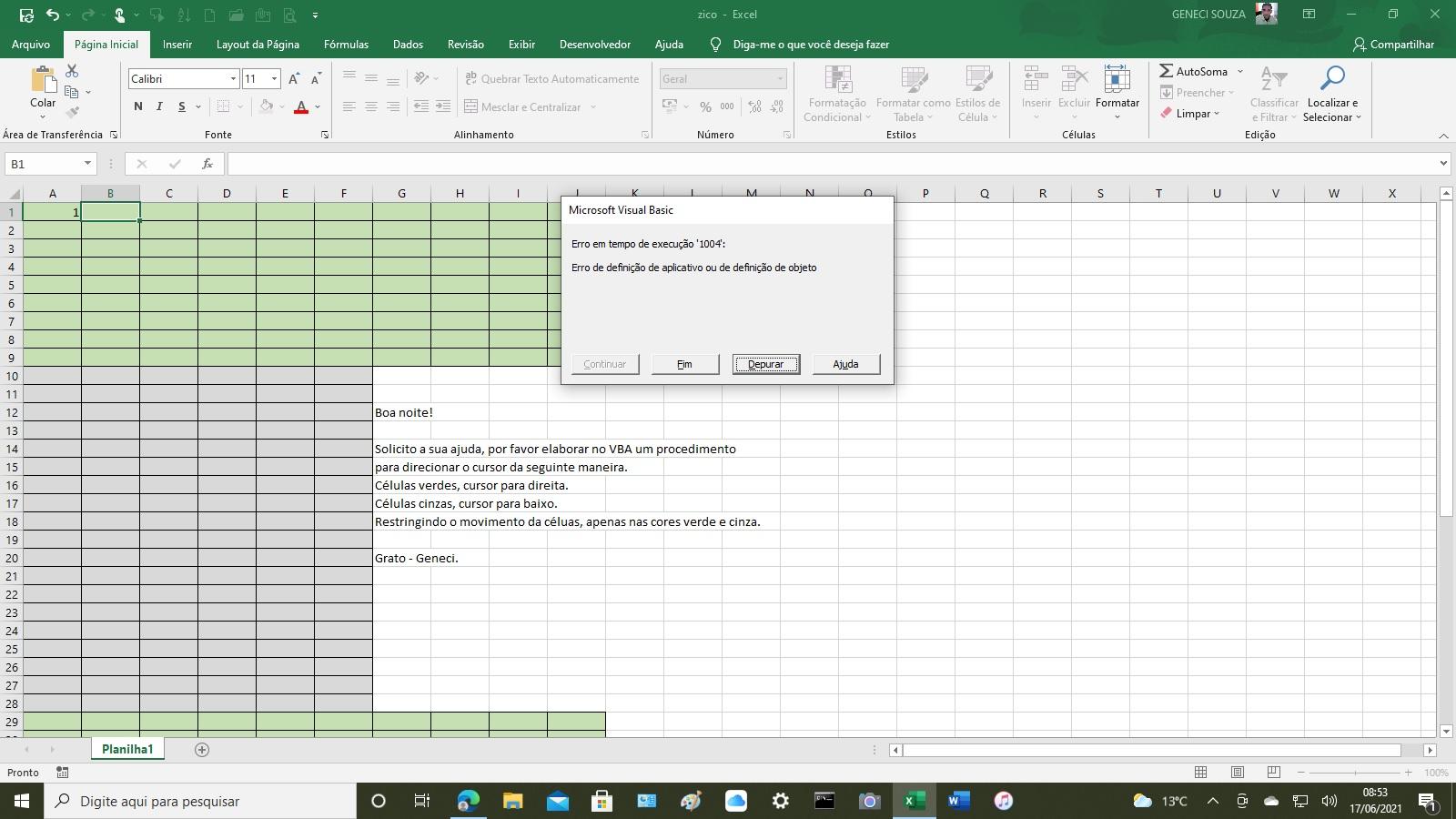
Task: Click the Colar paste icon
Action: click(x=43, y=79)
